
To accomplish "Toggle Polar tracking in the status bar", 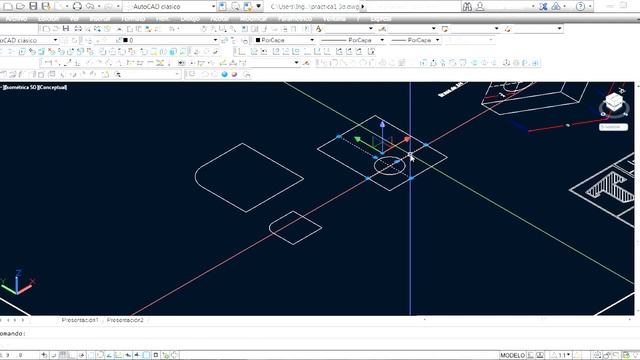I will click(82, 355).
